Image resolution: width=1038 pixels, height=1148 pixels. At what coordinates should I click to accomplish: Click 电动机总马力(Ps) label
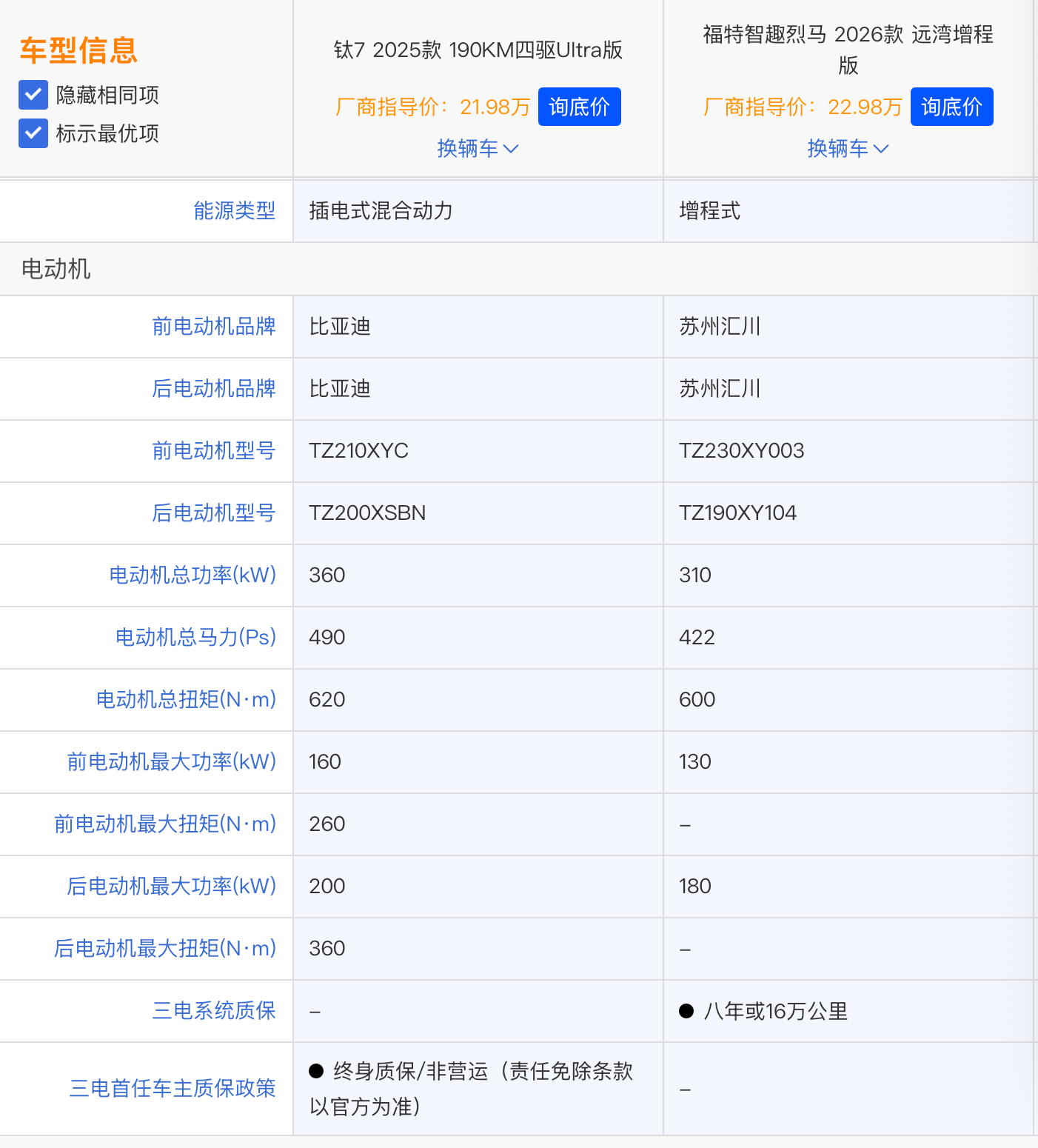point(195,638)
